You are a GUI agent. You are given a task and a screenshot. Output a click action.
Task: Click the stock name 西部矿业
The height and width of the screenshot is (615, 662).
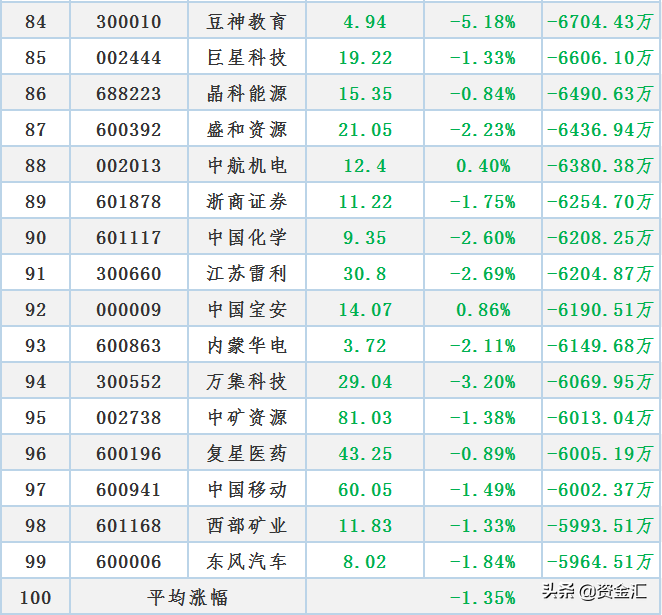pos(247,526)
